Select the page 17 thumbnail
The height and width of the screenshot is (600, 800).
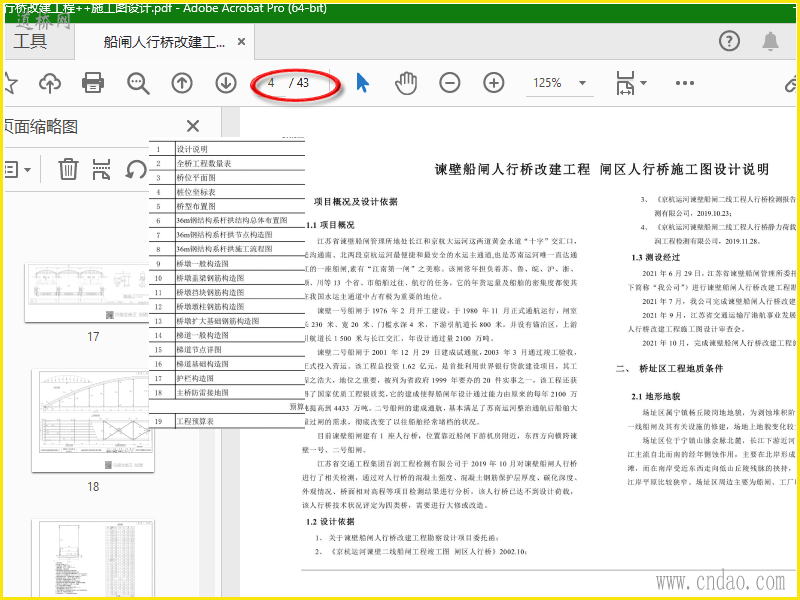[x=87, y=292]
